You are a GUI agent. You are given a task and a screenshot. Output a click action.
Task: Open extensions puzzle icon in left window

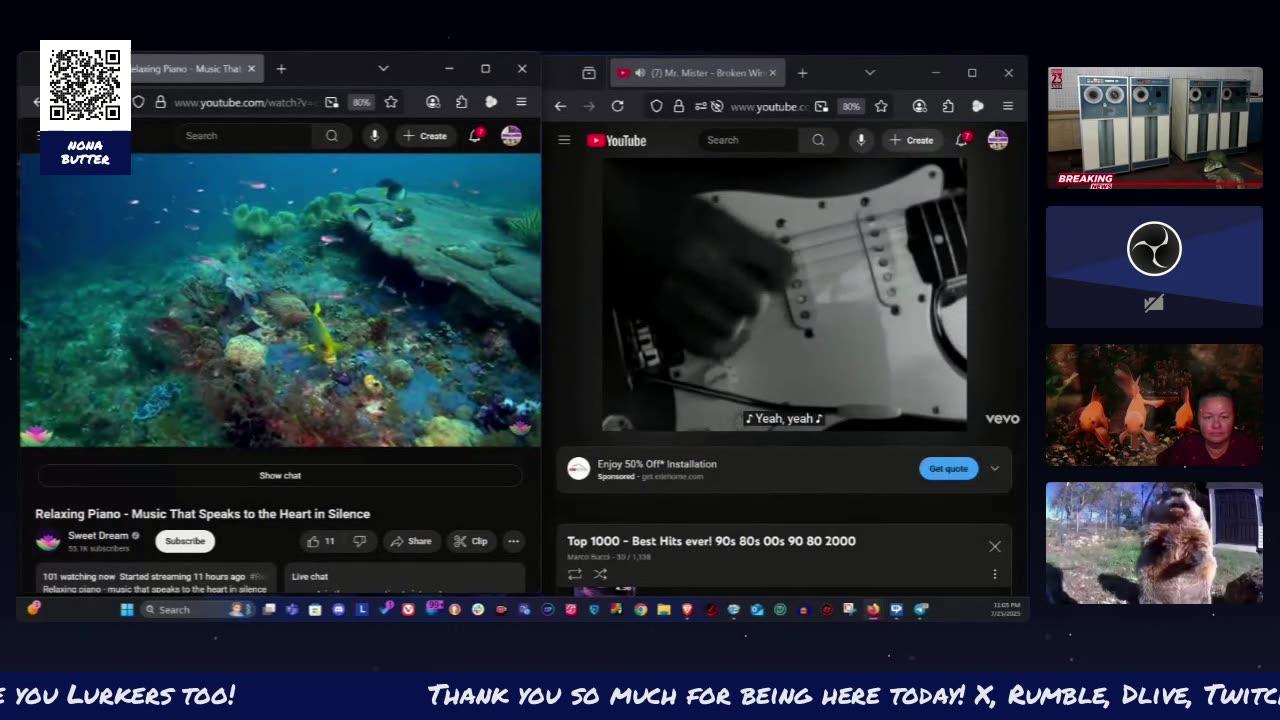tap(461, 102)
